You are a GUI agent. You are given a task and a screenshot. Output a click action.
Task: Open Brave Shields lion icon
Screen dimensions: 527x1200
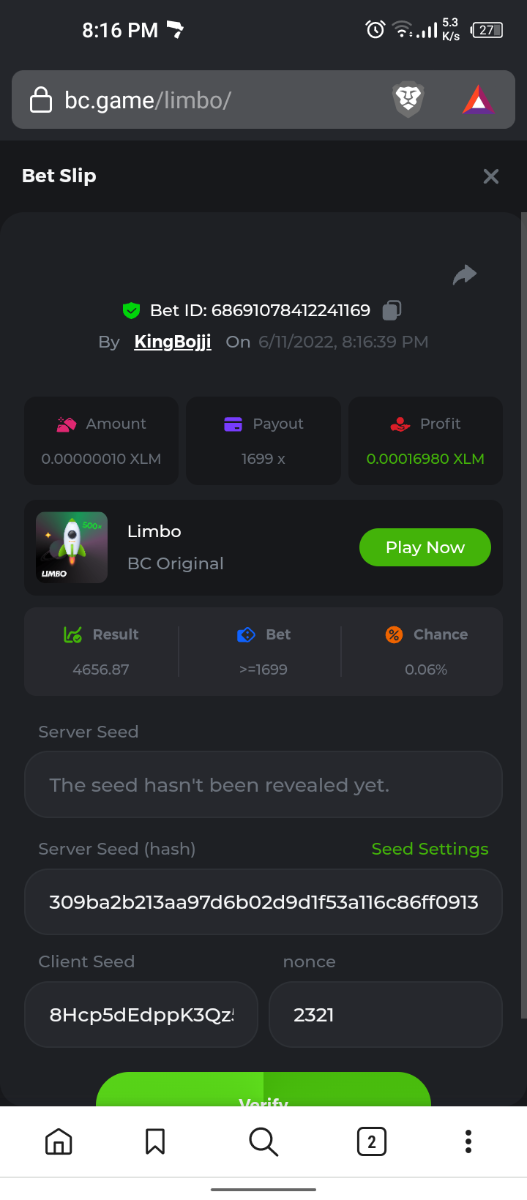pyautogui.click(x=408, y=100)
